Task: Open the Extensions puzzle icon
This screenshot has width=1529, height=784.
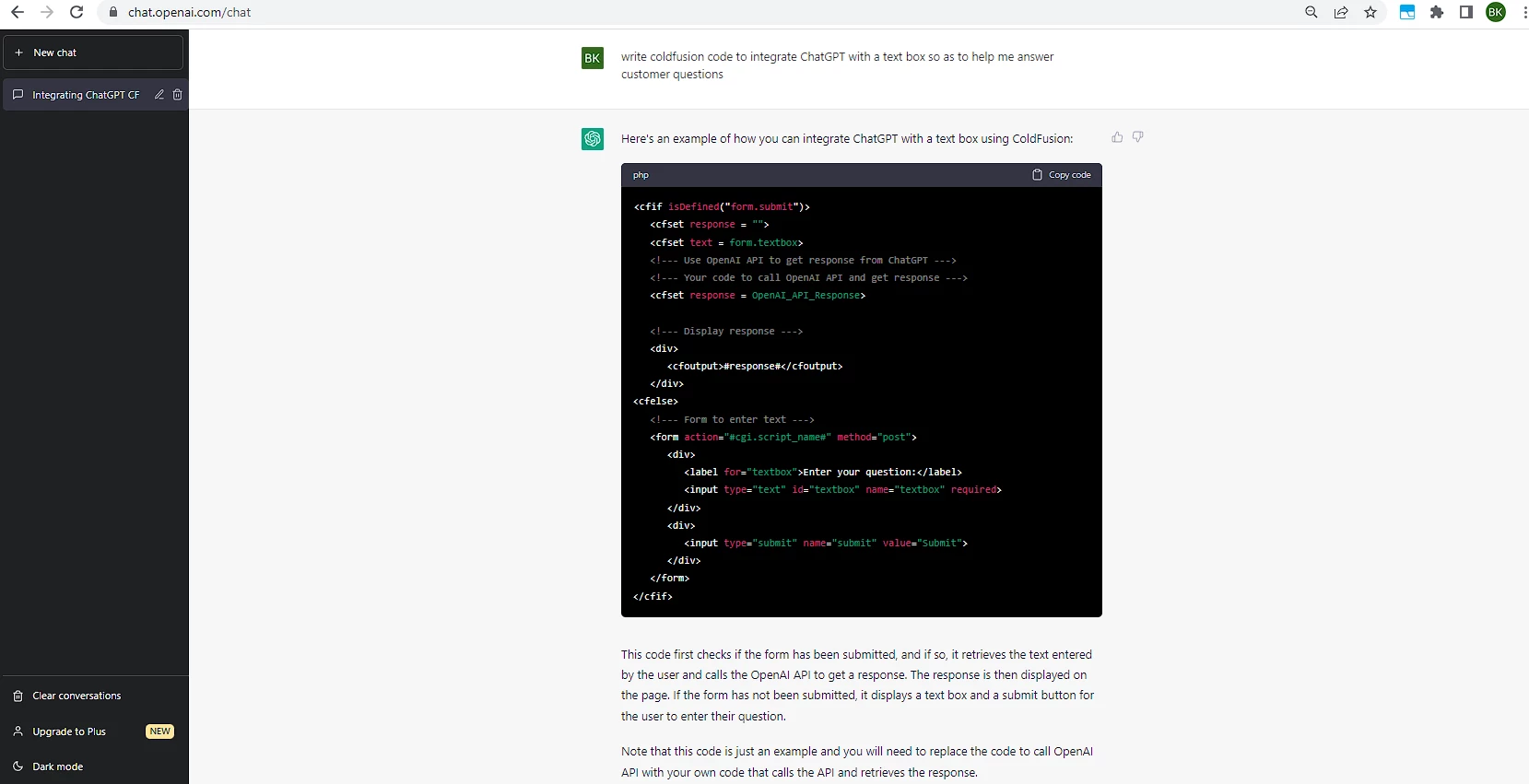Action: click(1437, 12)
